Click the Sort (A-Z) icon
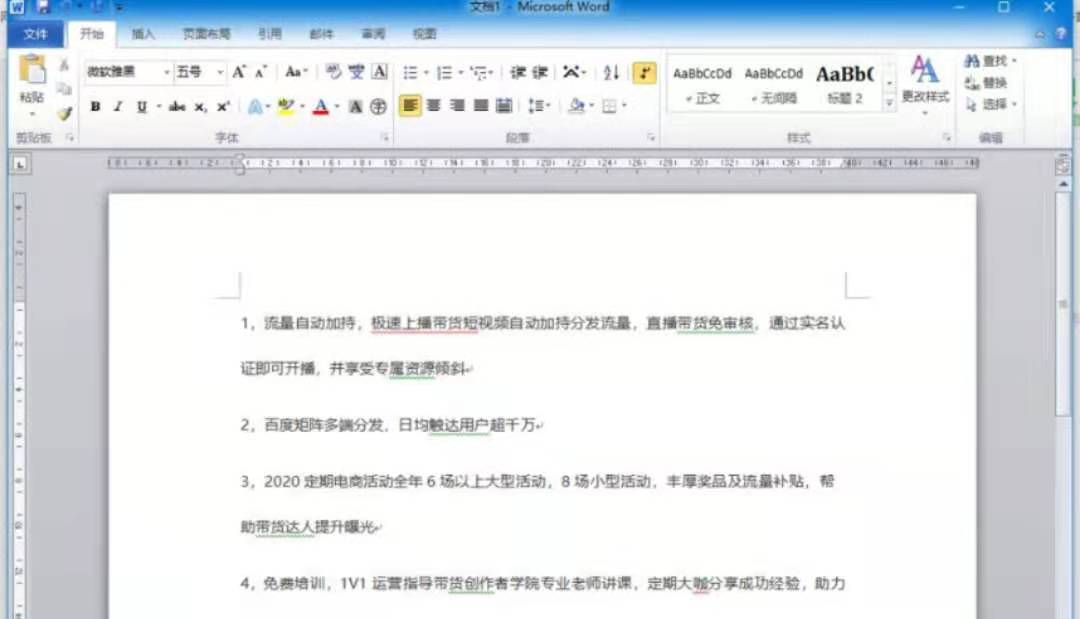1080x619 pixels. [x=611, y=73]
